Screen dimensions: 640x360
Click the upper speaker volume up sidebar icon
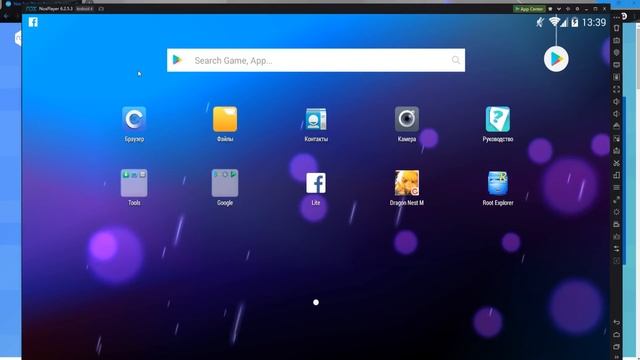616,102
